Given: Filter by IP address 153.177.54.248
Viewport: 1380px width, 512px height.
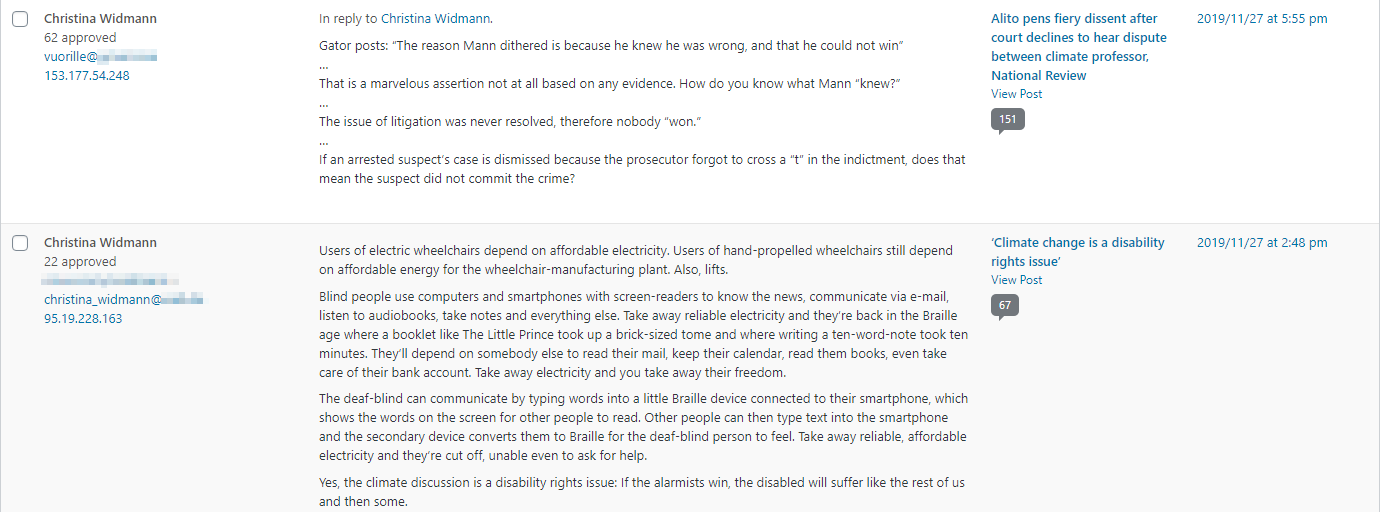Looking at the screenshot, I should point(87,75).
